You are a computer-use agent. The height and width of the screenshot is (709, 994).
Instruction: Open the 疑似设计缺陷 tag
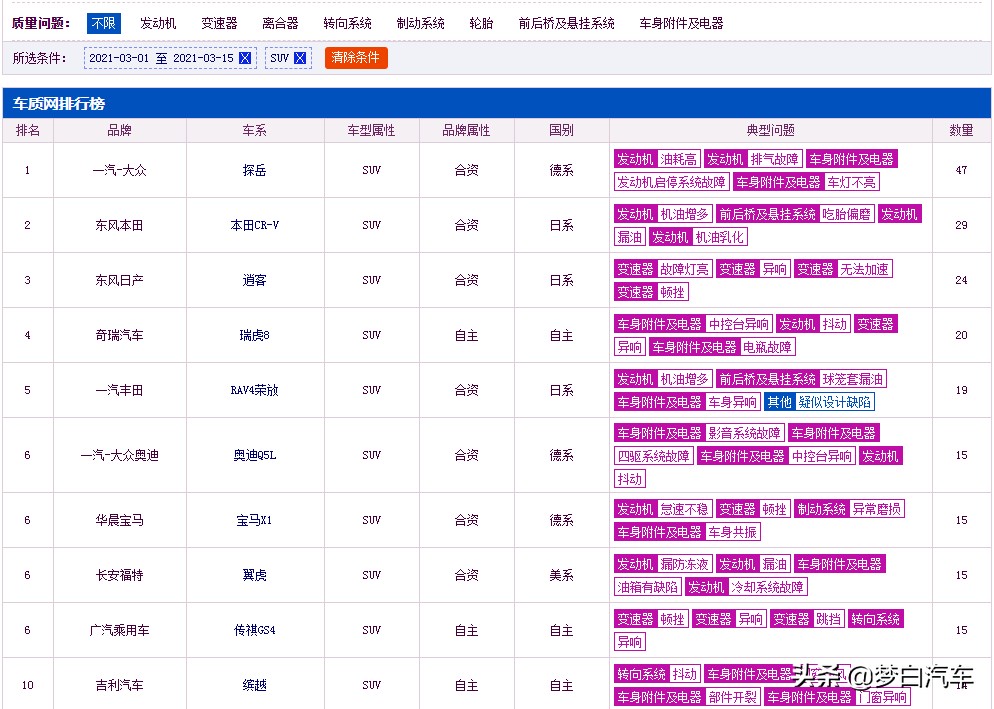coord(835,402)
